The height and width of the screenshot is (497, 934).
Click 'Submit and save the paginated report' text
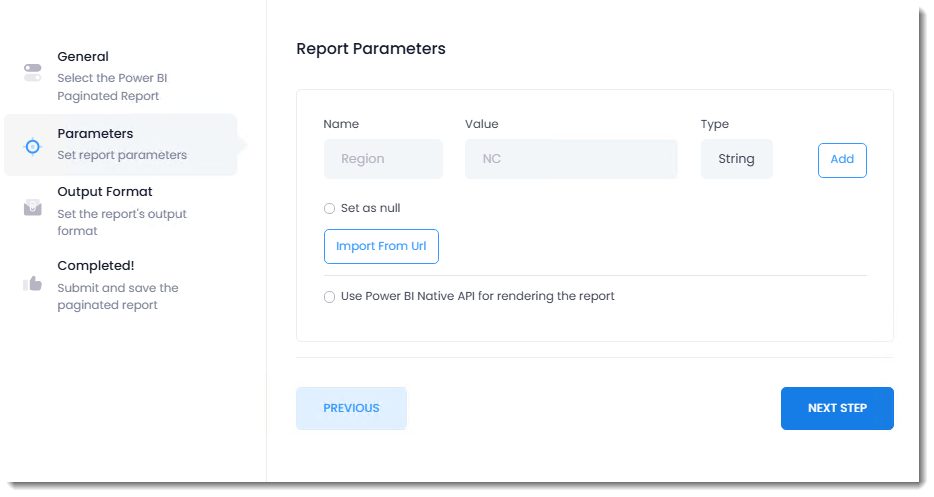[x=117, y=297]
